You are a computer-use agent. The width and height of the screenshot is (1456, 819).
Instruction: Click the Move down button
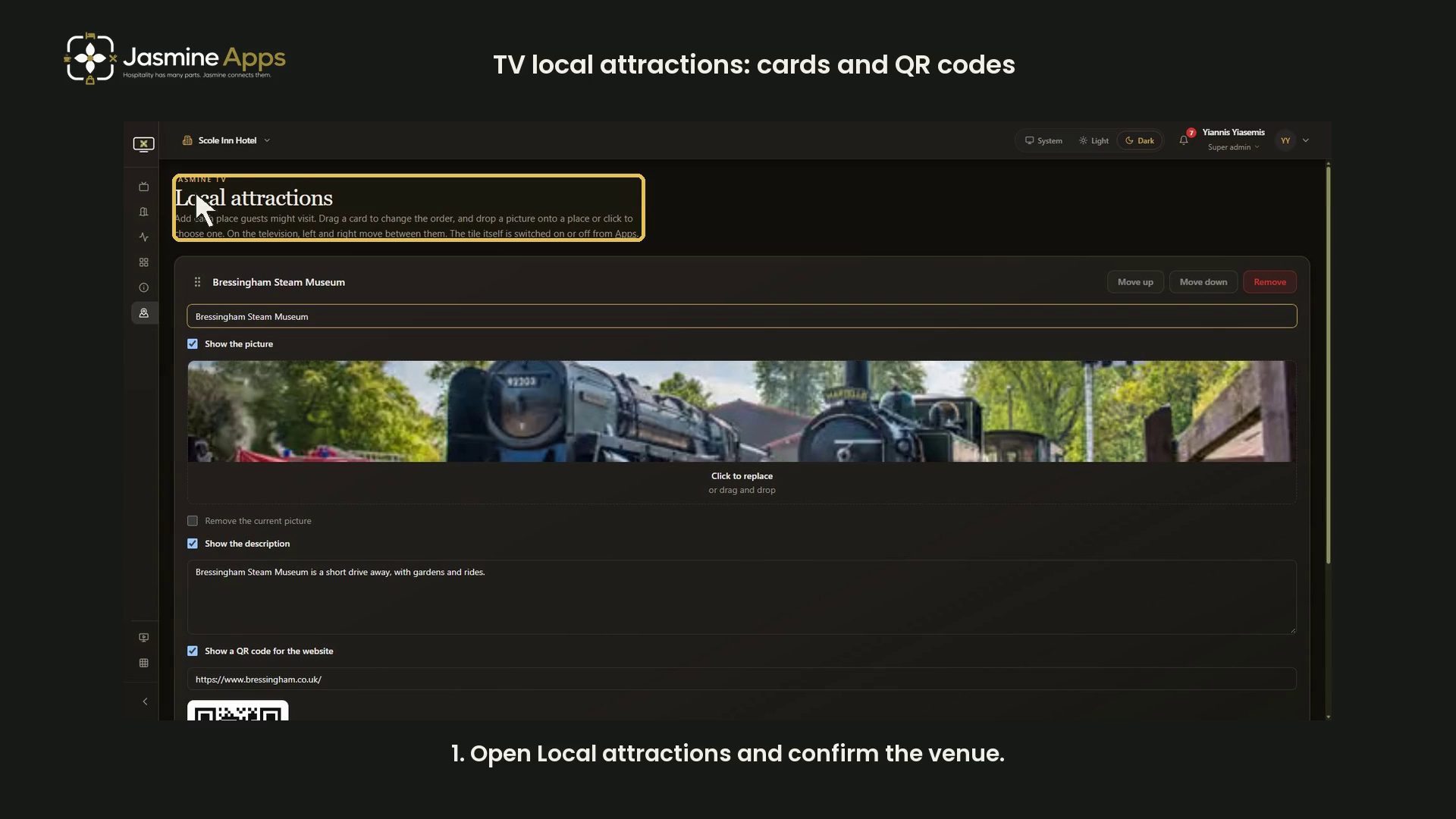[x=1203, y=282]
